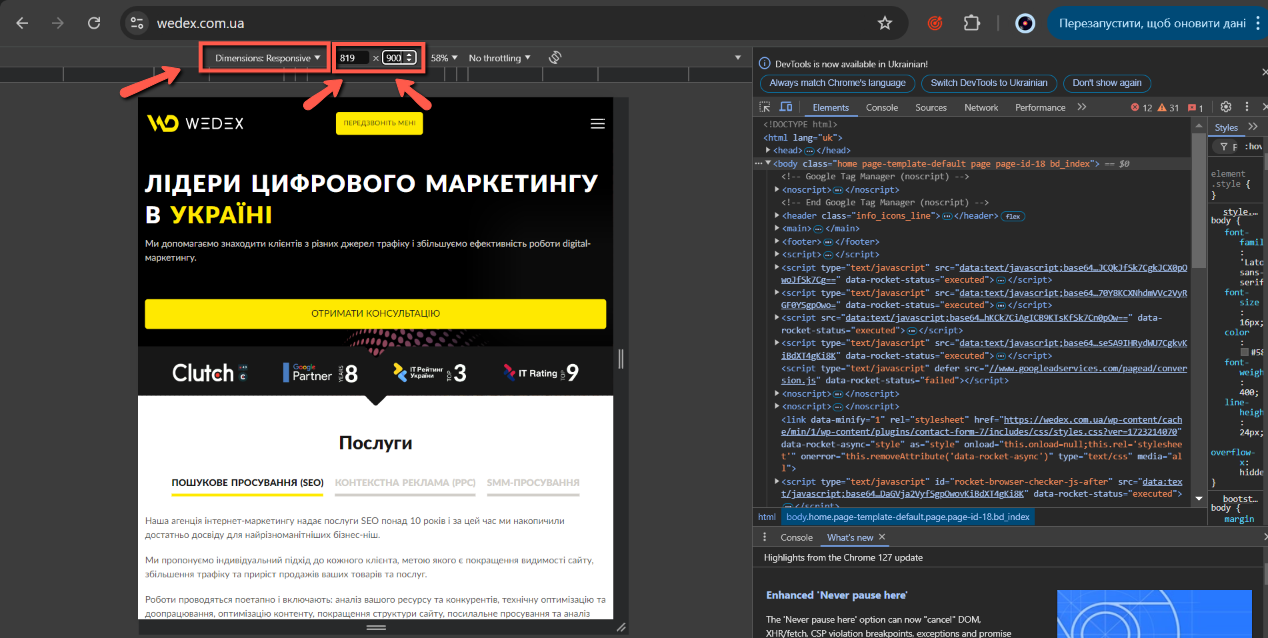Expand the header info_icons_line node

pyautogui.click(x=778, y=215)
